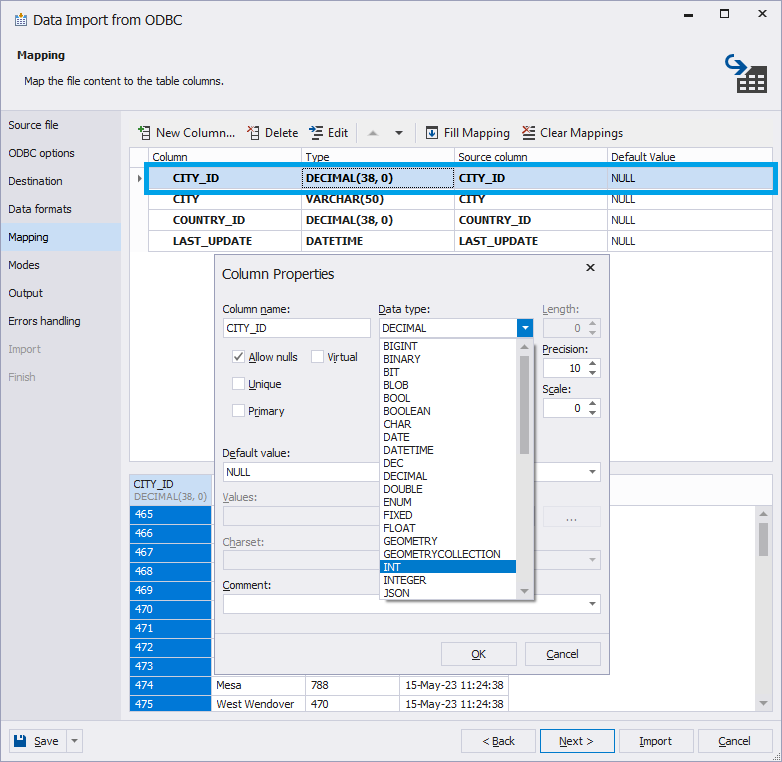Image resolution: width=782 pixels, height=762 pixels.
Task: Click the Save floppy disk icon
Action: click(20, 741)
